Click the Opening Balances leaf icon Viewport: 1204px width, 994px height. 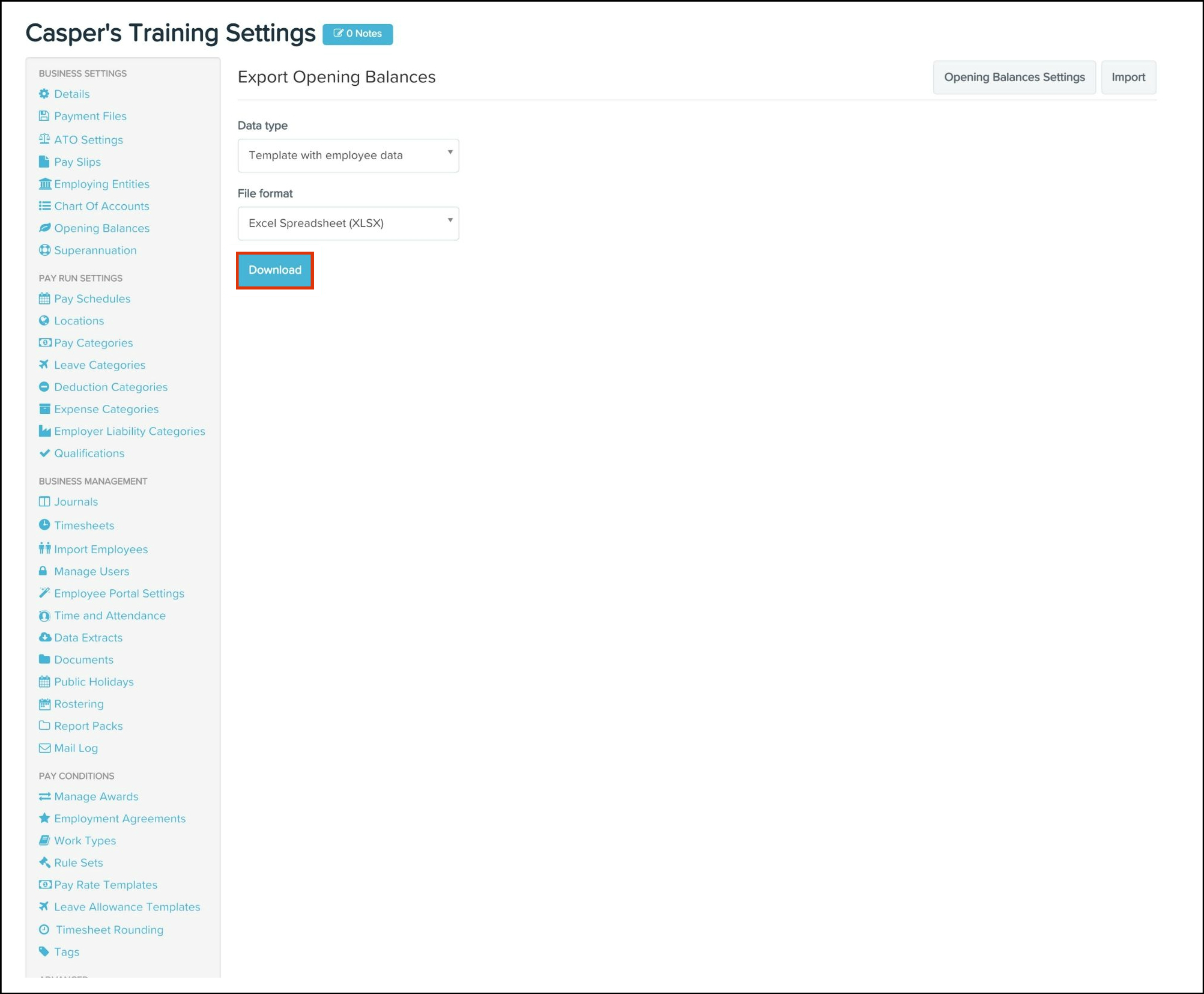[x=44, y=228]
